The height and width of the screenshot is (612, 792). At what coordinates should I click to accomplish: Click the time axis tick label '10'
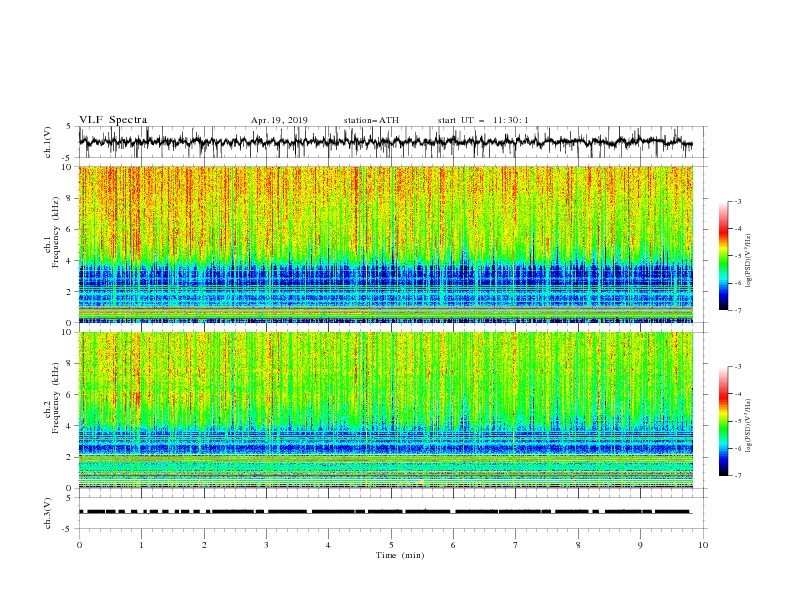coord(703,545)
